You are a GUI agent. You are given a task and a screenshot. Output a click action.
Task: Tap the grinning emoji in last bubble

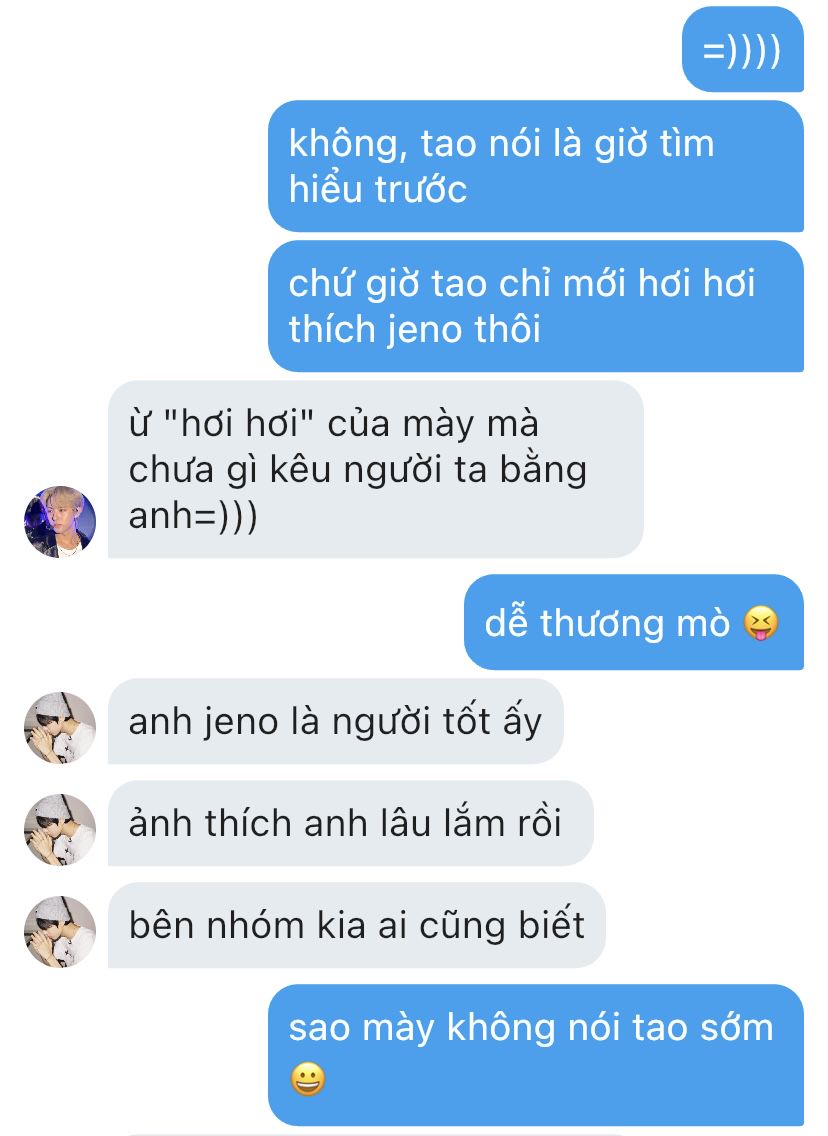308,1079
